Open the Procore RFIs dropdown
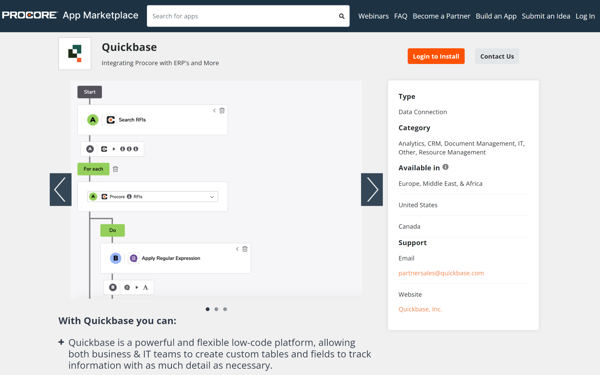600x375 pixels. coord(153,197)
